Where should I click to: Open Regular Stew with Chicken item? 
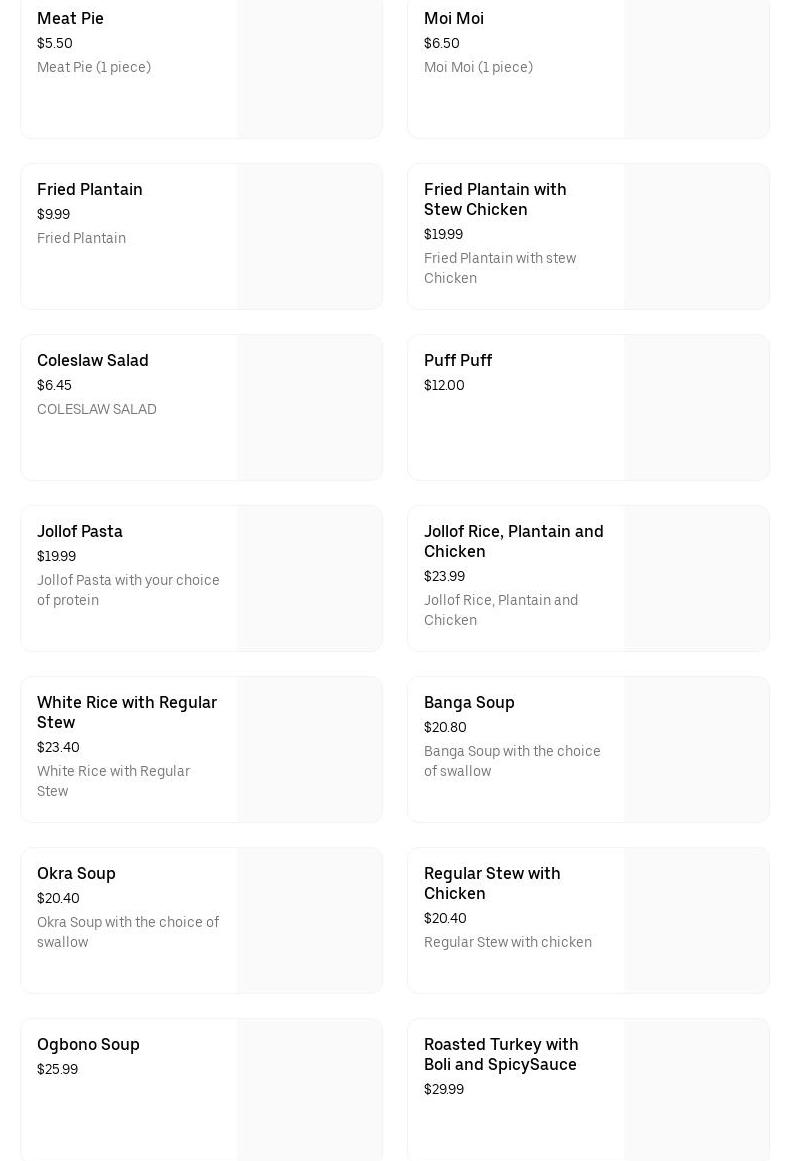point(492,884)
